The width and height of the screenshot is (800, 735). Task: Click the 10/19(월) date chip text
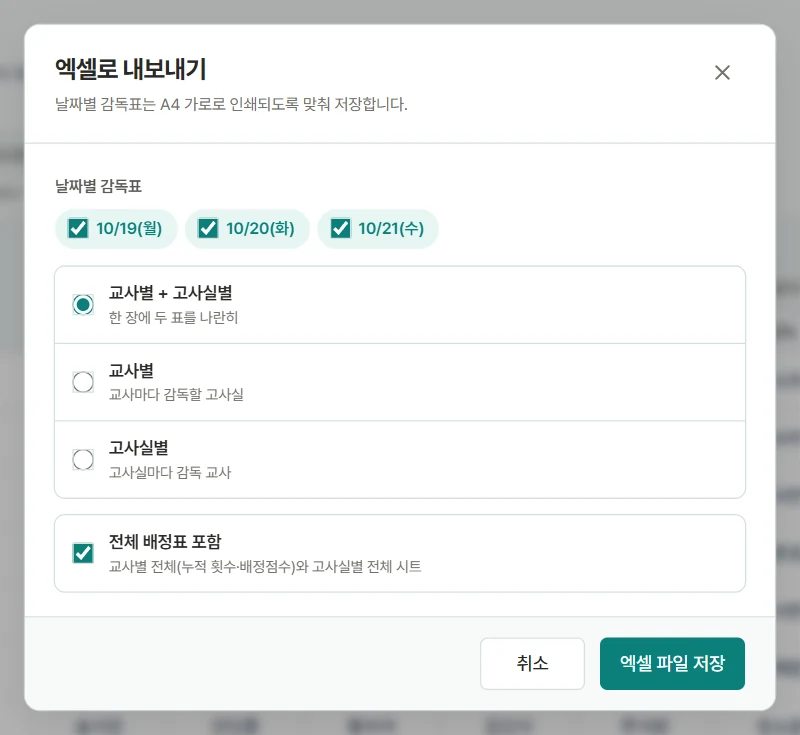129,229
